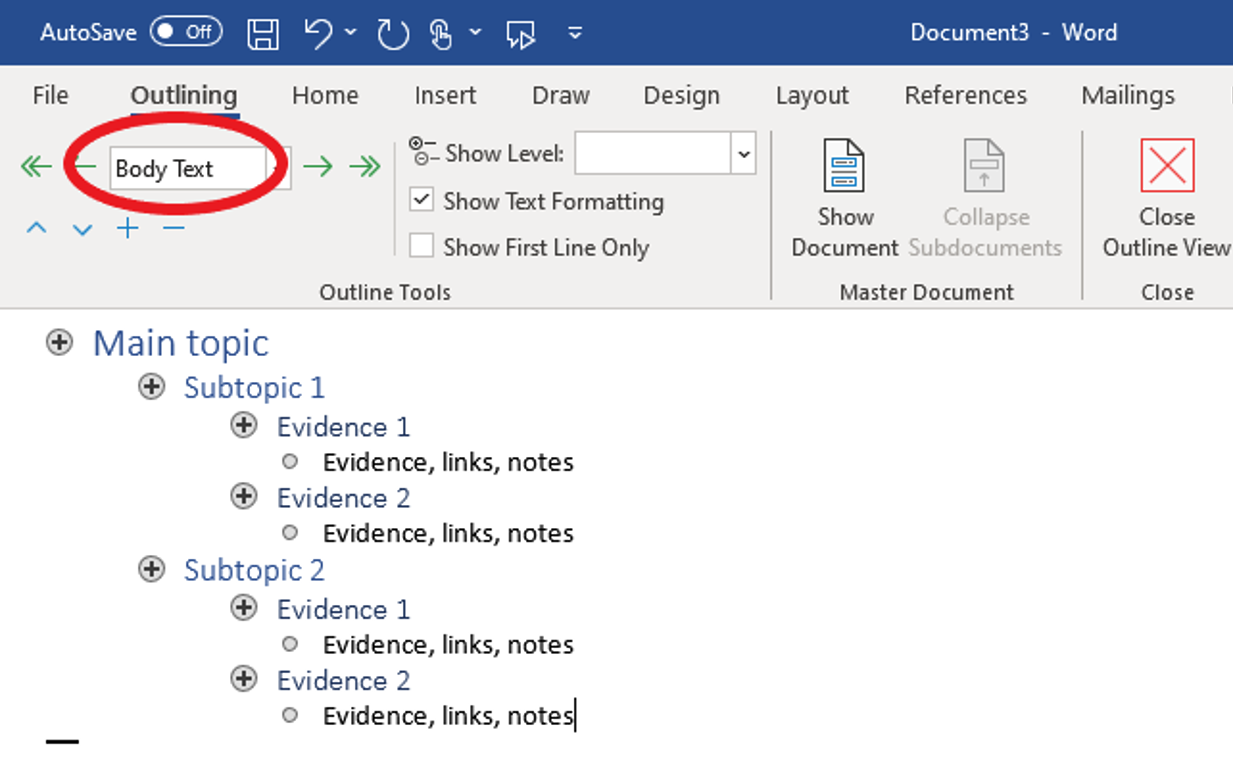Enable Show First Line Only checkbox
This screenshot has height=763, width=1233.
[x=422, y=246]
